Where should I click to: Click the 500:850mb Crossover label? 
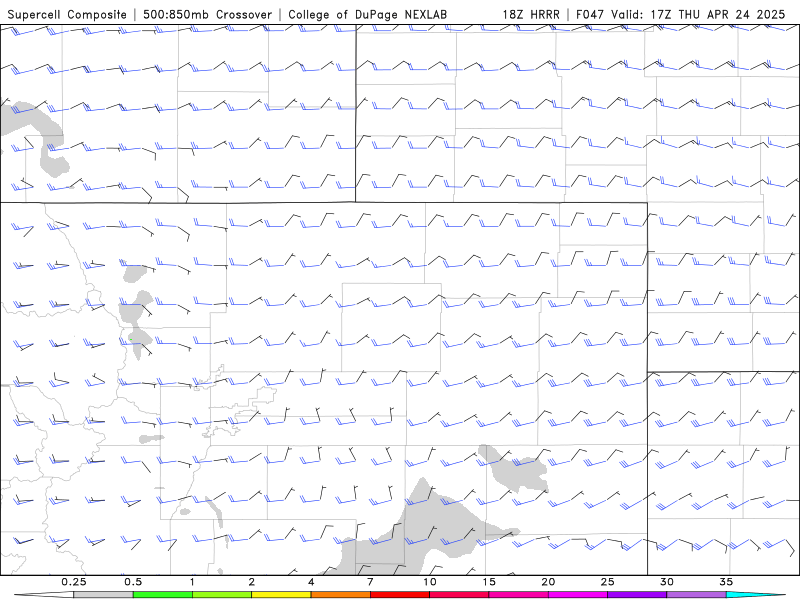[x=207, y=14]
